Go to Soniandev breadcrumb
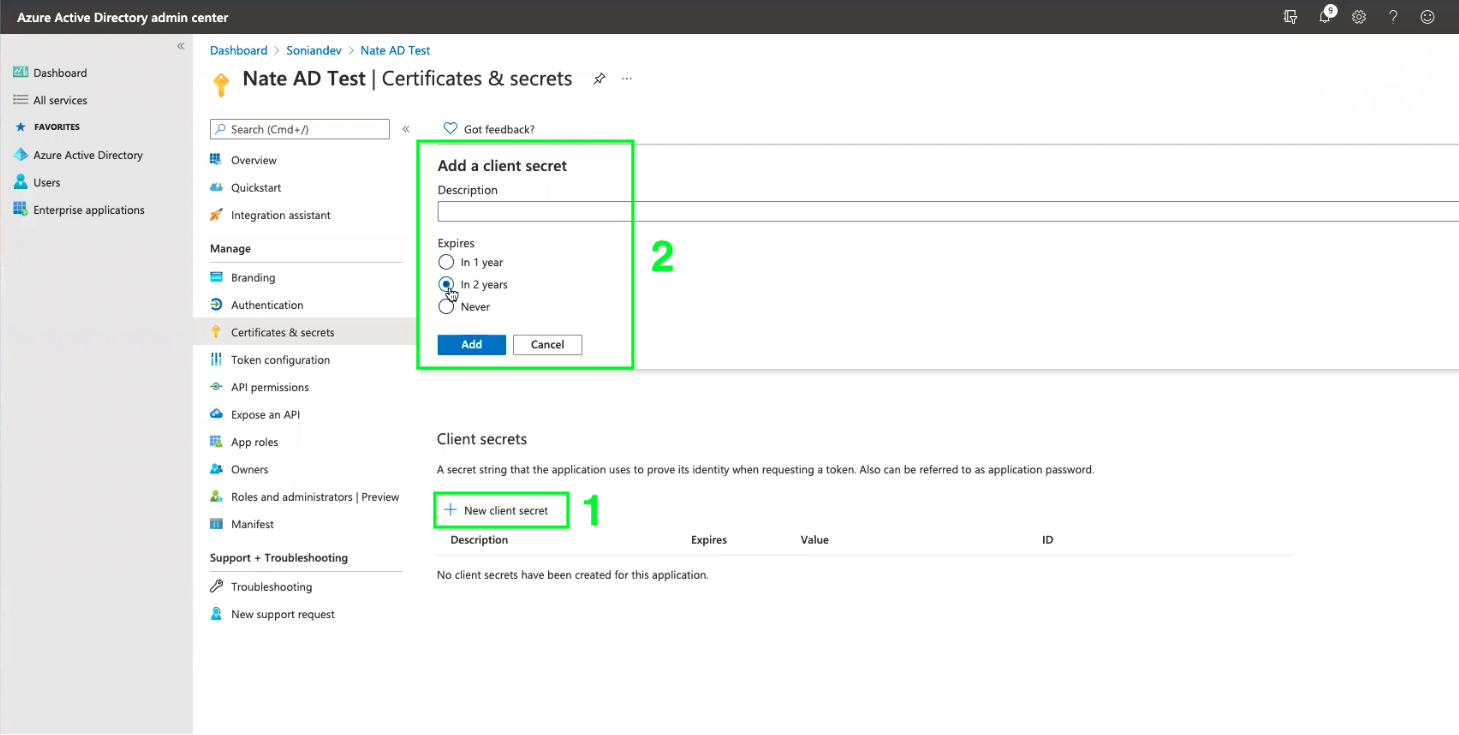Screen dimensions: 1459x735 [314, 50]
